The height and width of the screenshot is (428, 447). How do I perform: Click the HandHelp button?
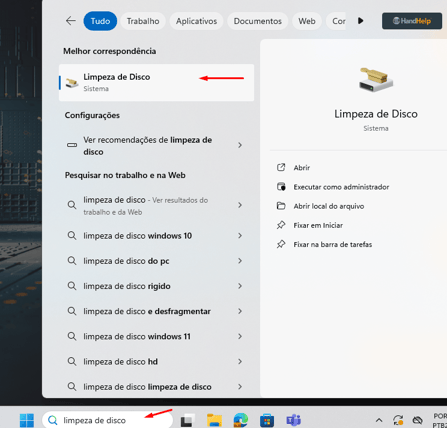pyautogui.click(x=412, y=21)
